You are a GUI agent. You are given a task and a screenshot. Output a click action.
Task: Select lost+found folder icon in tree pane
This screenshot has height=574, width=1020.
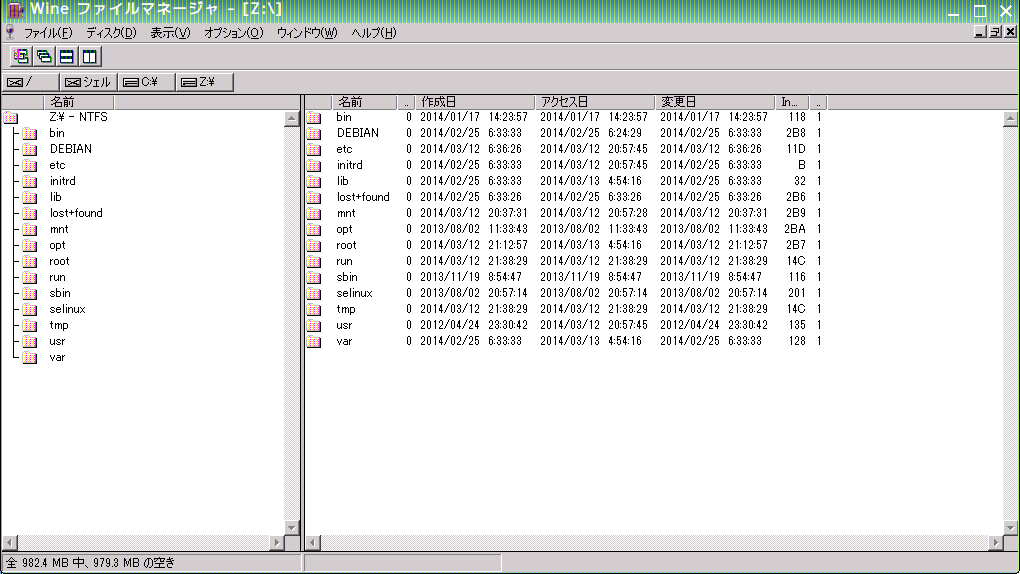29,213
